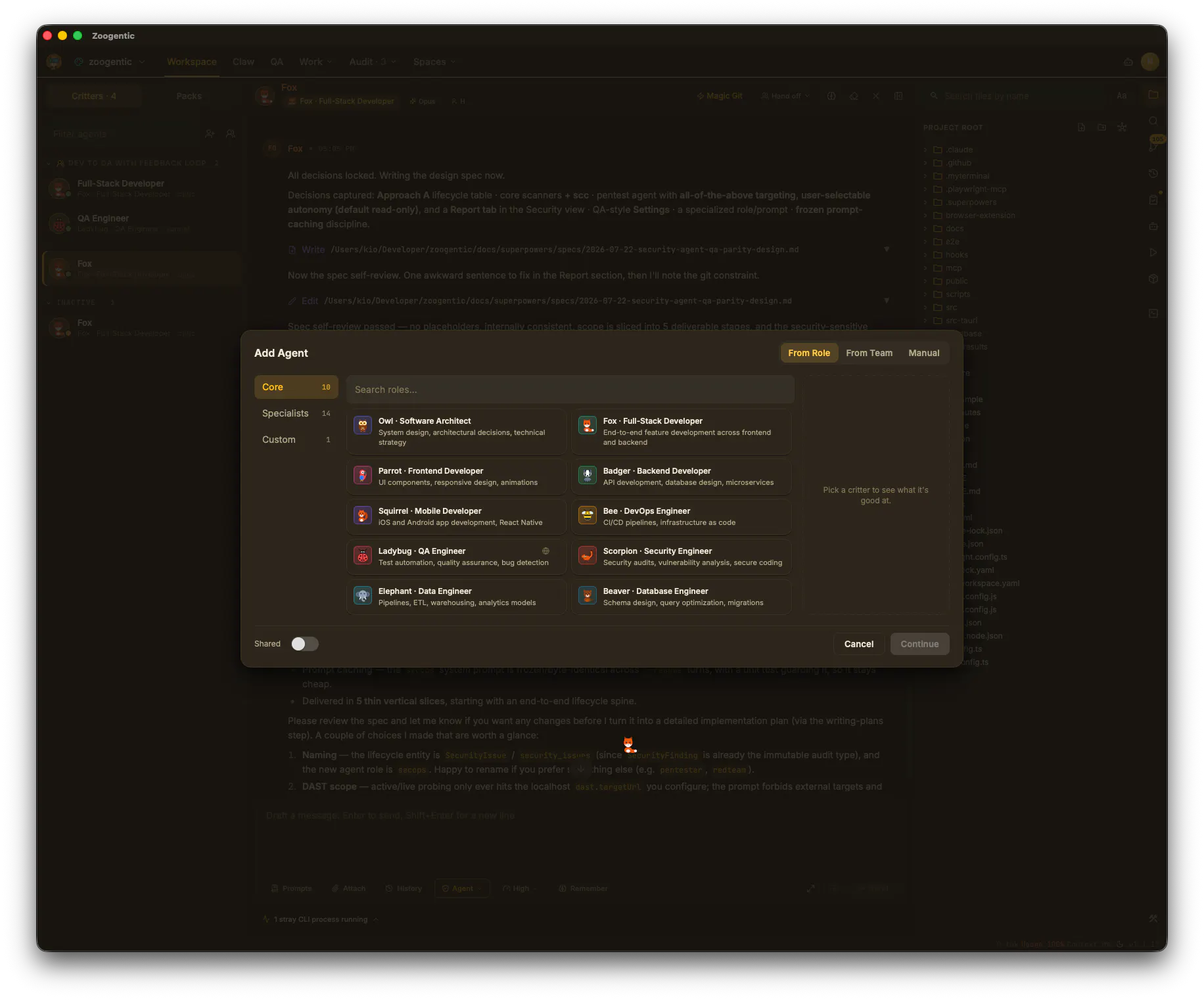Open the Agent mode dropdown in composer
Image resolution: width=1204 pixels, height=1000 pixels.
462,888
